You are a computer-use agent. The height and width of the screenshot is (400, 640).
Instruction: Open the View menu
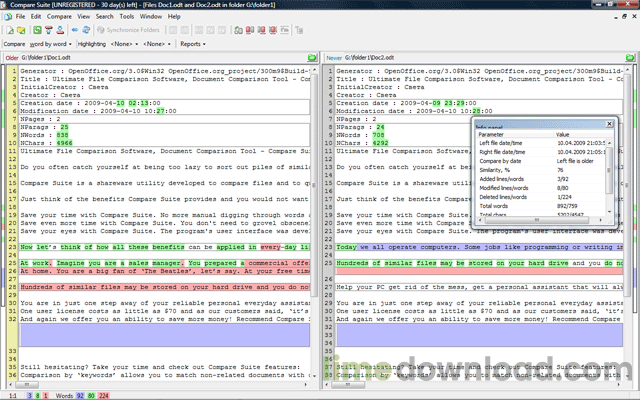(84, 17)
